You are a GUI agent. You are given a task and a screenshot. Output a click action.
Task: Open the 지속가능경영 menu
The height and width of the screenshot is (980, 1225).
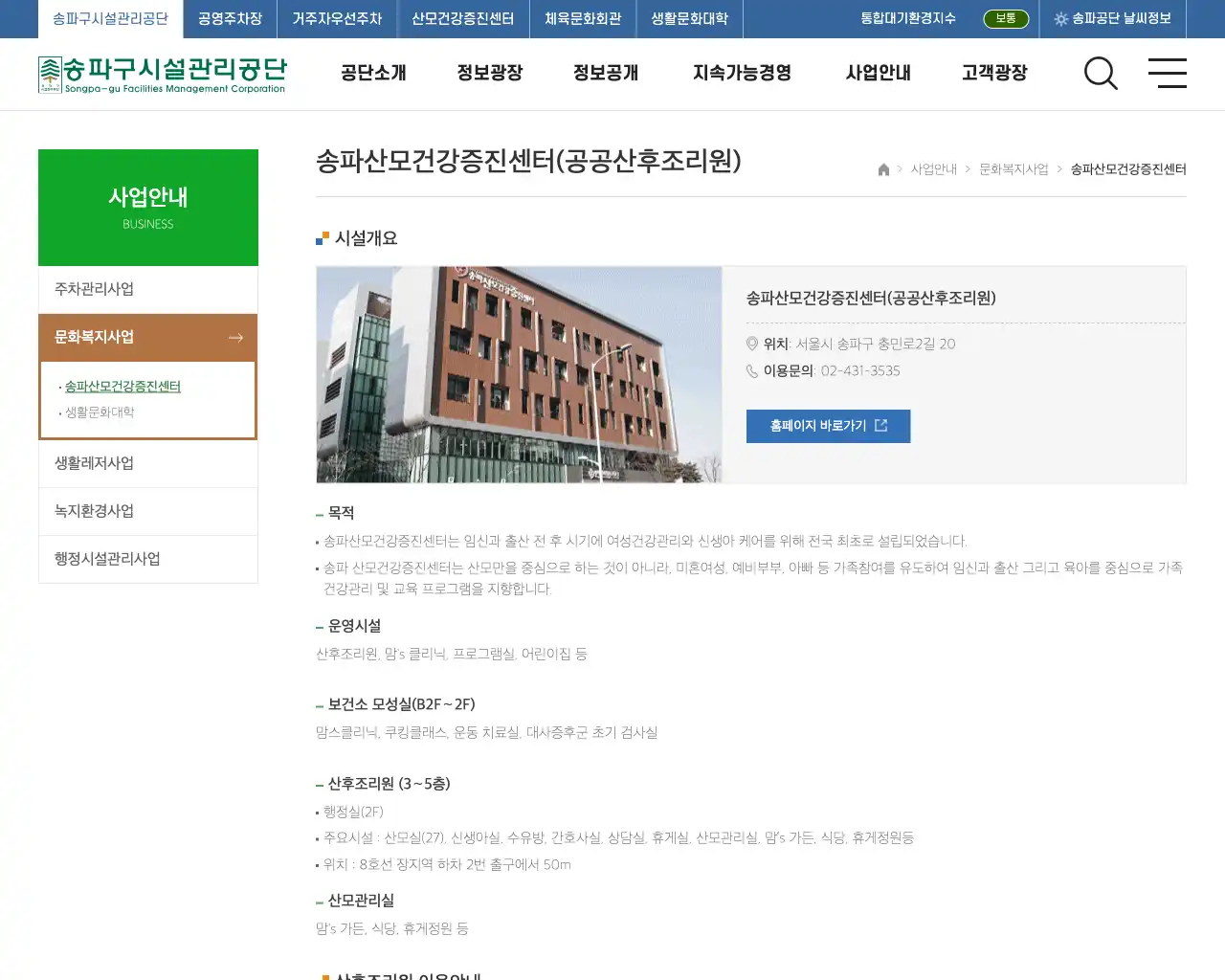point(742,74)
